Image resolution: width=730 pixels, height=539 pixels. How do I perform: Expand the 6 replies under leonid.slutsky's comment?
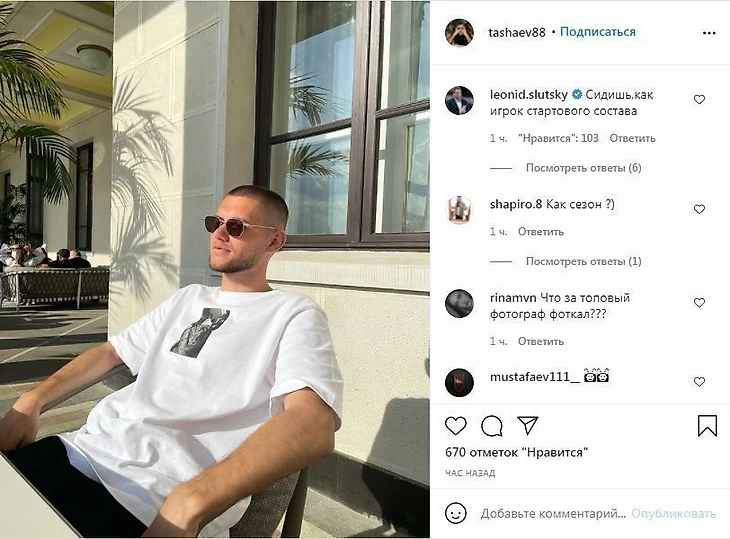(583, 168)
